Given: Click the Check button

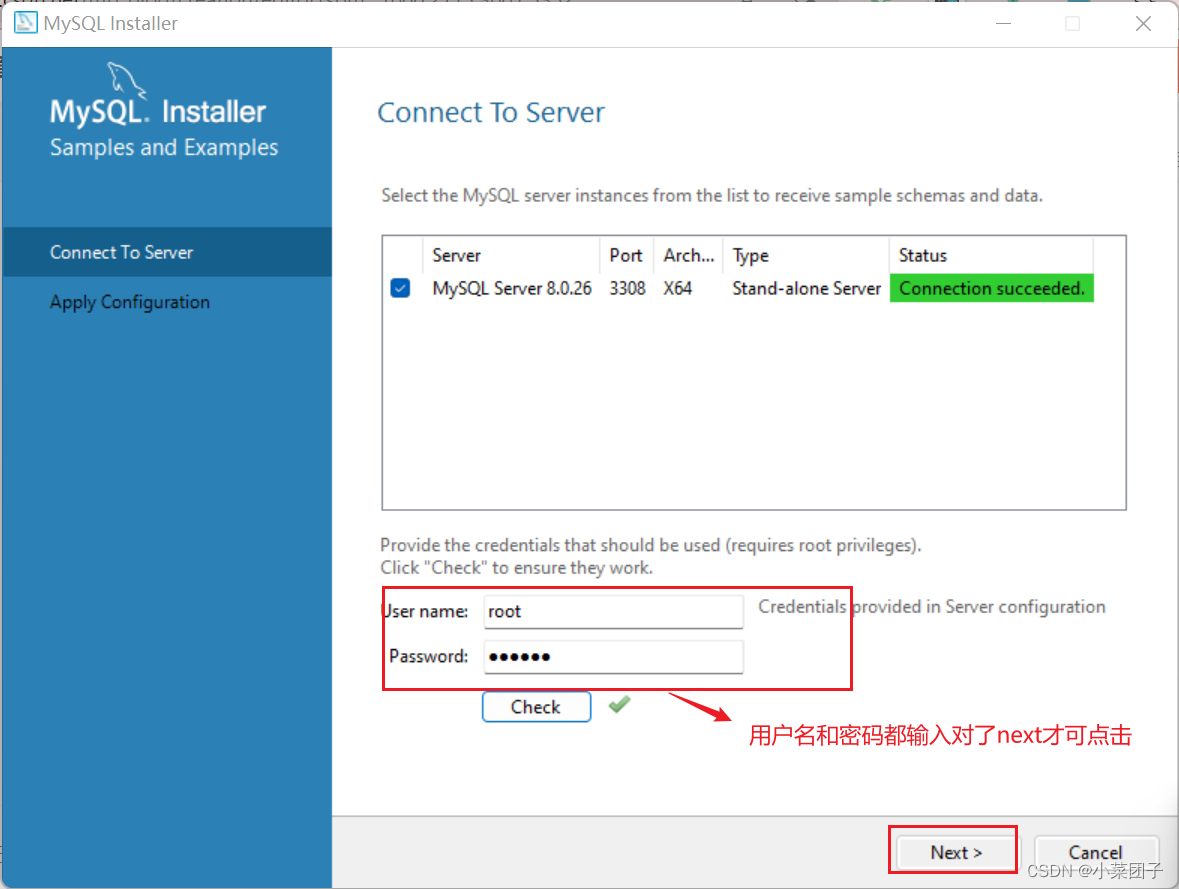Looking at the screenshot, I should coord(536,707).
